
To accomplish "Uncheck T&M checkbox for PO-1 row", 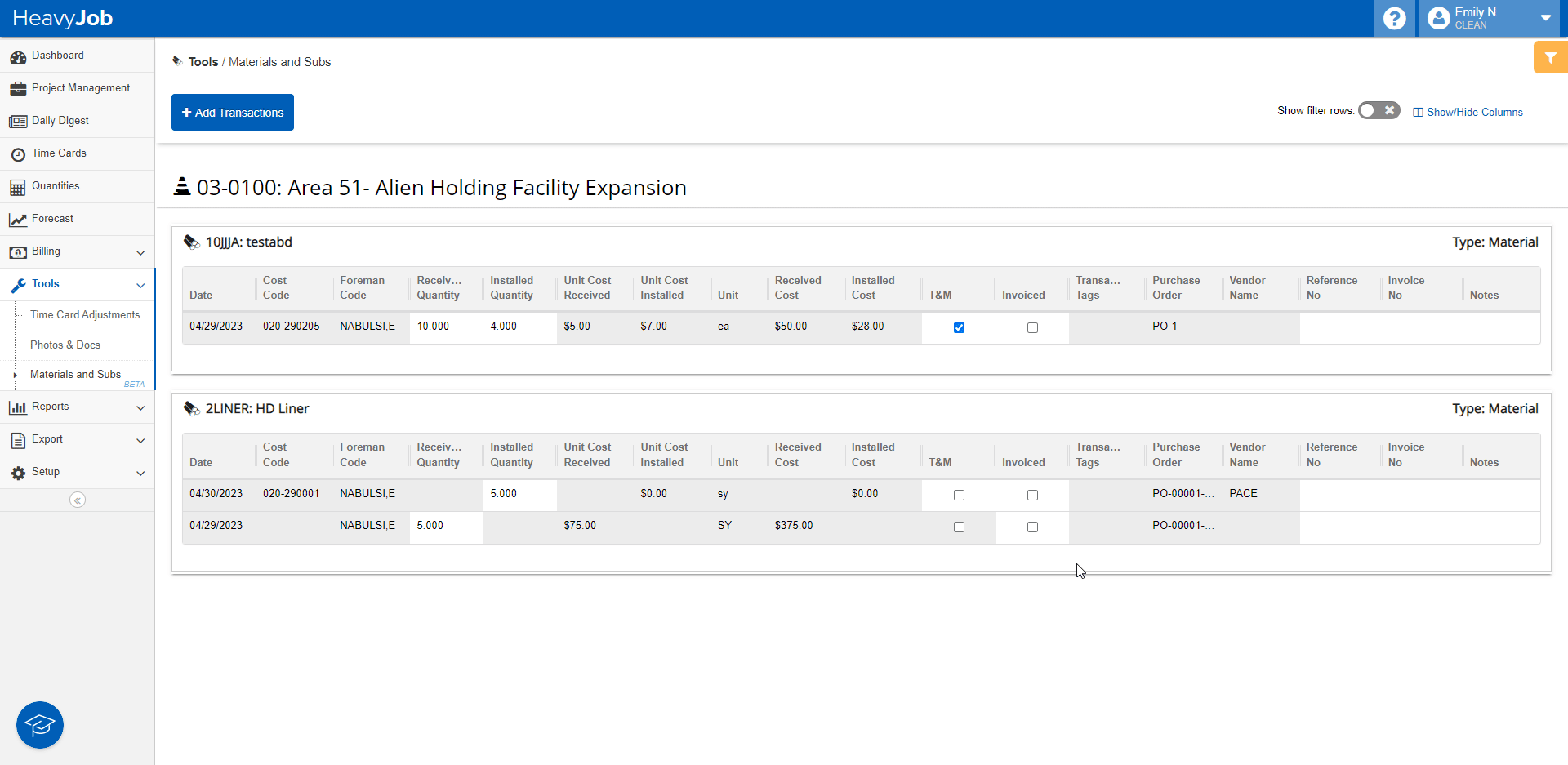I will tap(959, 327).
